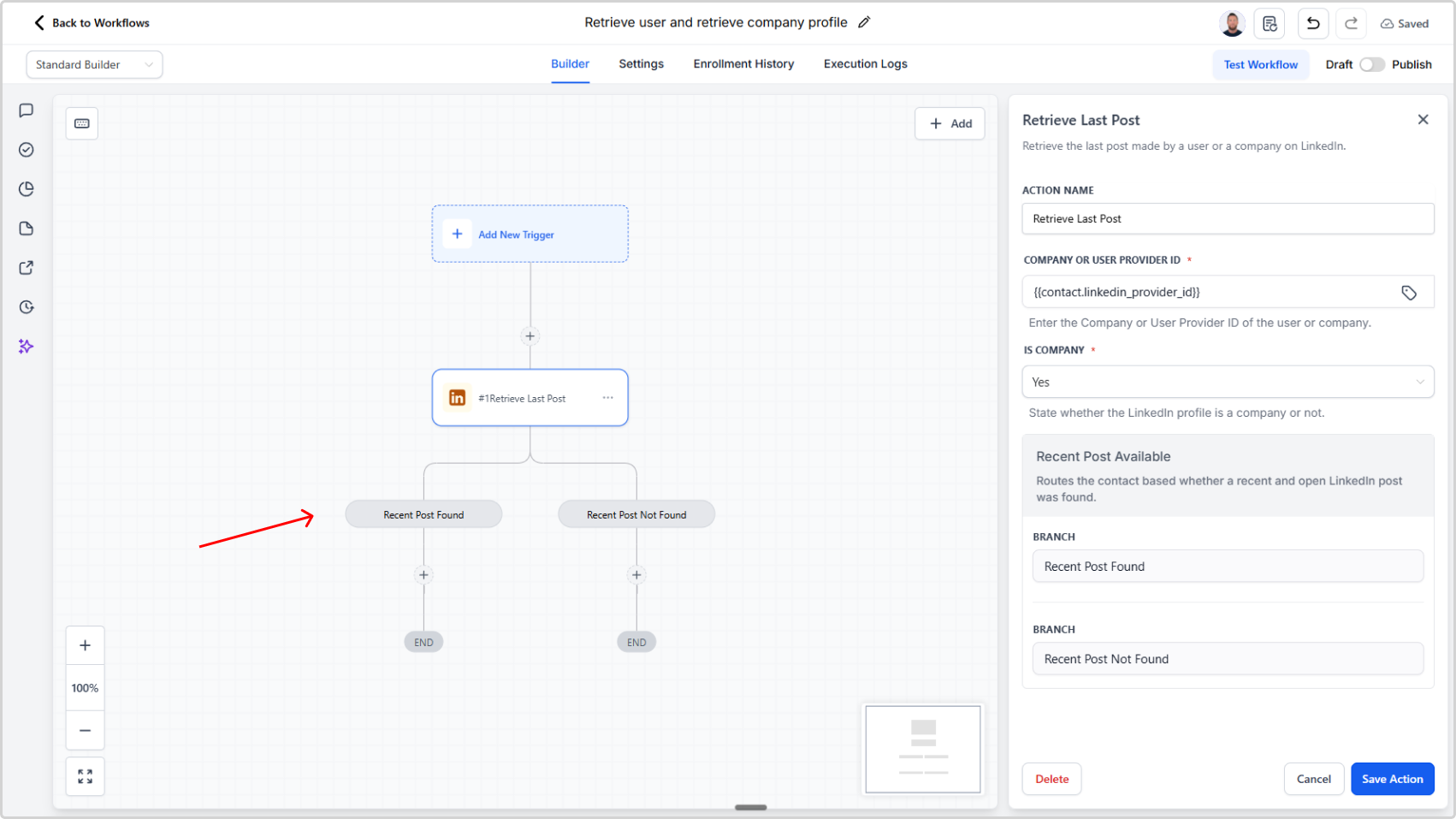Screen dimensions: 1456x819
Task: Open the options menu on Retrieve Last Post node
Action: pyautogui.click(x=608, y=397)
